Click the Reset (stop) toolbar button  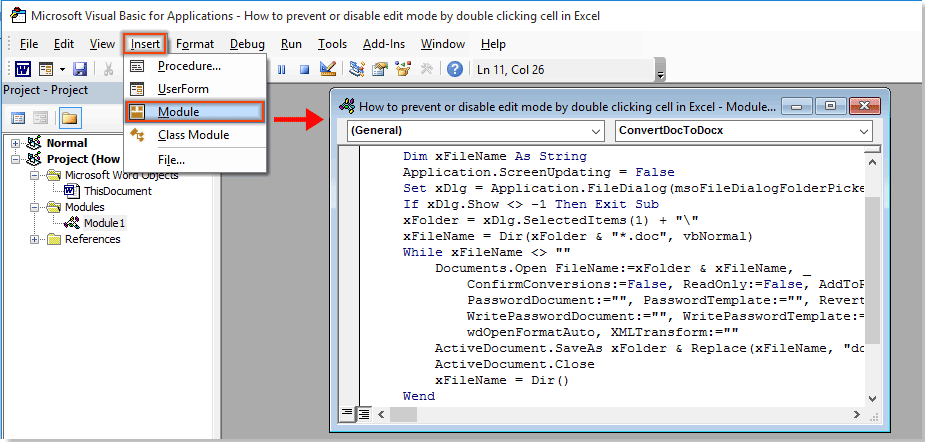click(x=303, y=69)
